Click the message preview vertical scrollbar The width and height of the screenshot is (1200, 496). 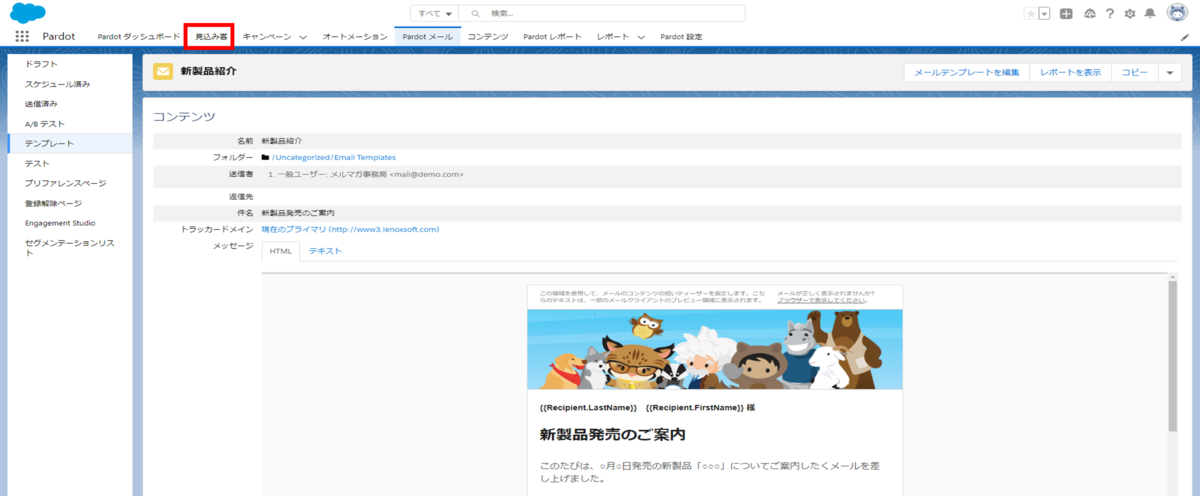pos(1173,355)
